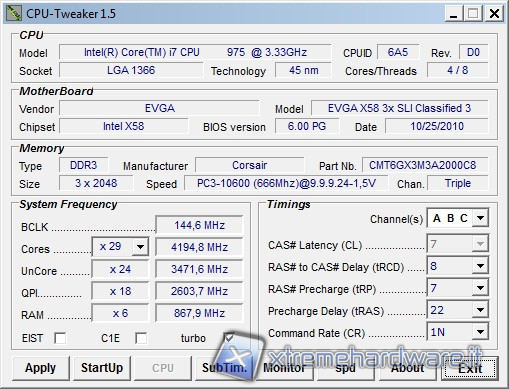The width and height of the screenshot is (509, 389).
Task: Toggle the C1E checkbox
Action: pos(141,338)
